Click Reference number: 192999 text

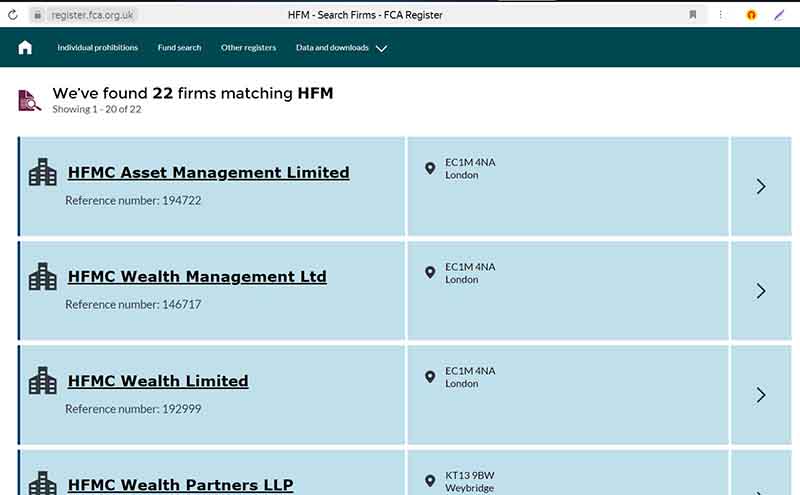point(133,409)
